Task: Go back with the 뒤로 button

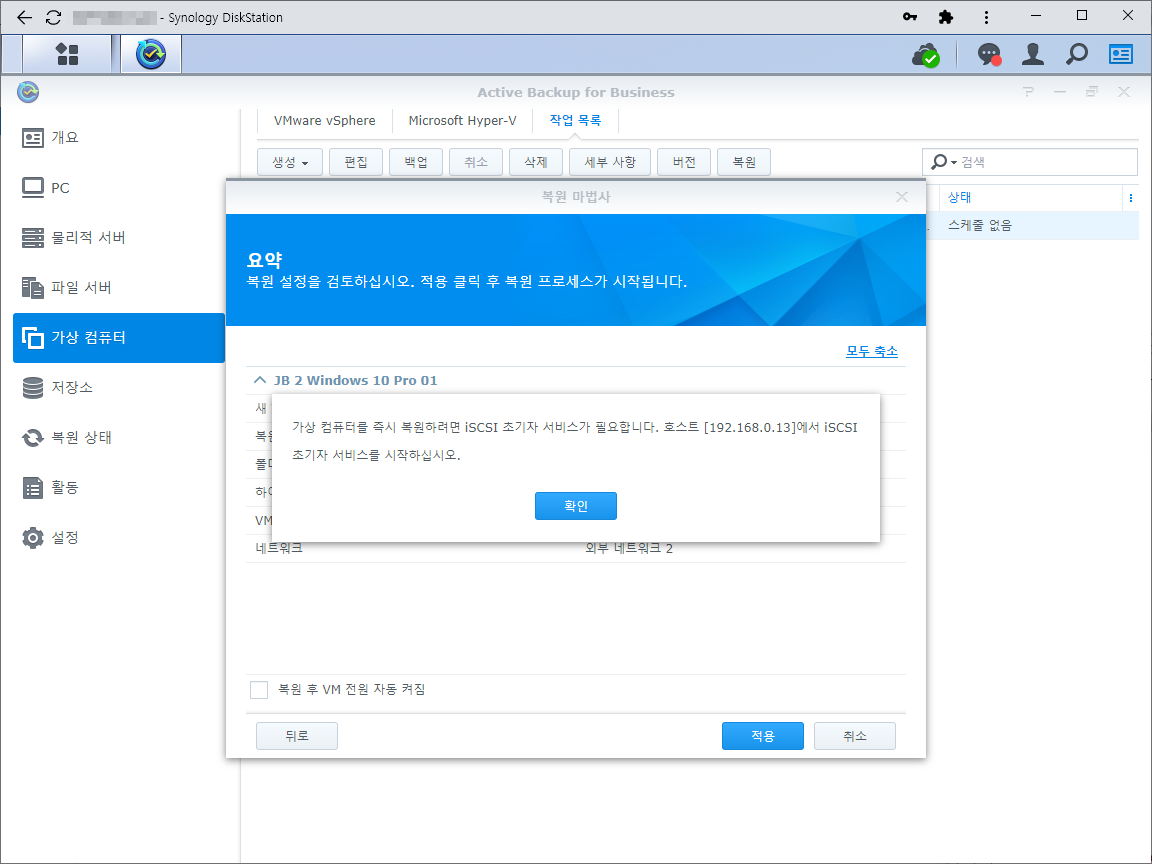Action: 297,736
